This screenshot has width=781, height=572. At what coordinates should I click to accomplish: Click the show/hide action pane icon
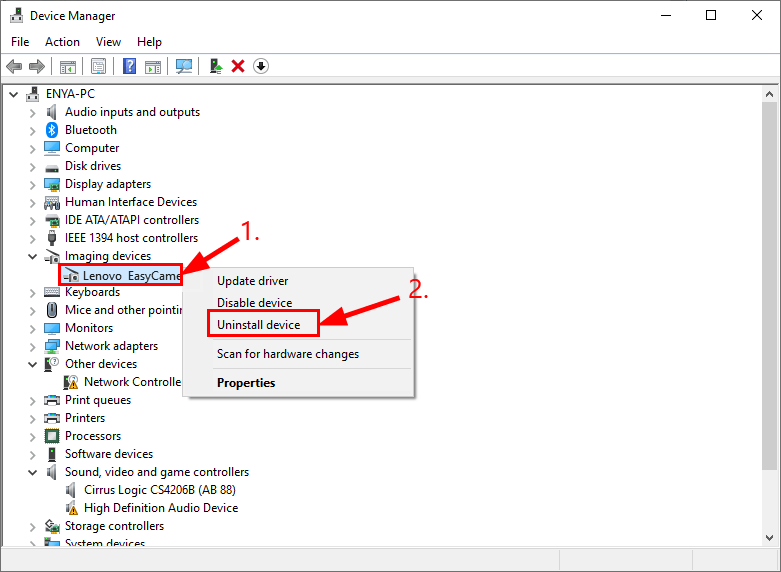coord(153,66)
